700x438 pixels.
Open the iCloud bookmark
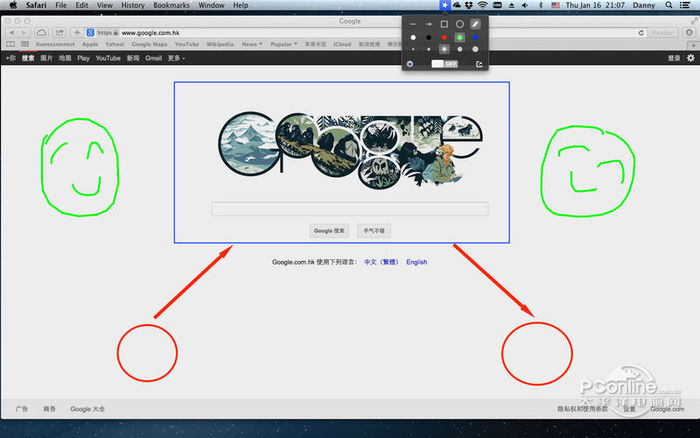pyautogui.click(x=342, y=44)
